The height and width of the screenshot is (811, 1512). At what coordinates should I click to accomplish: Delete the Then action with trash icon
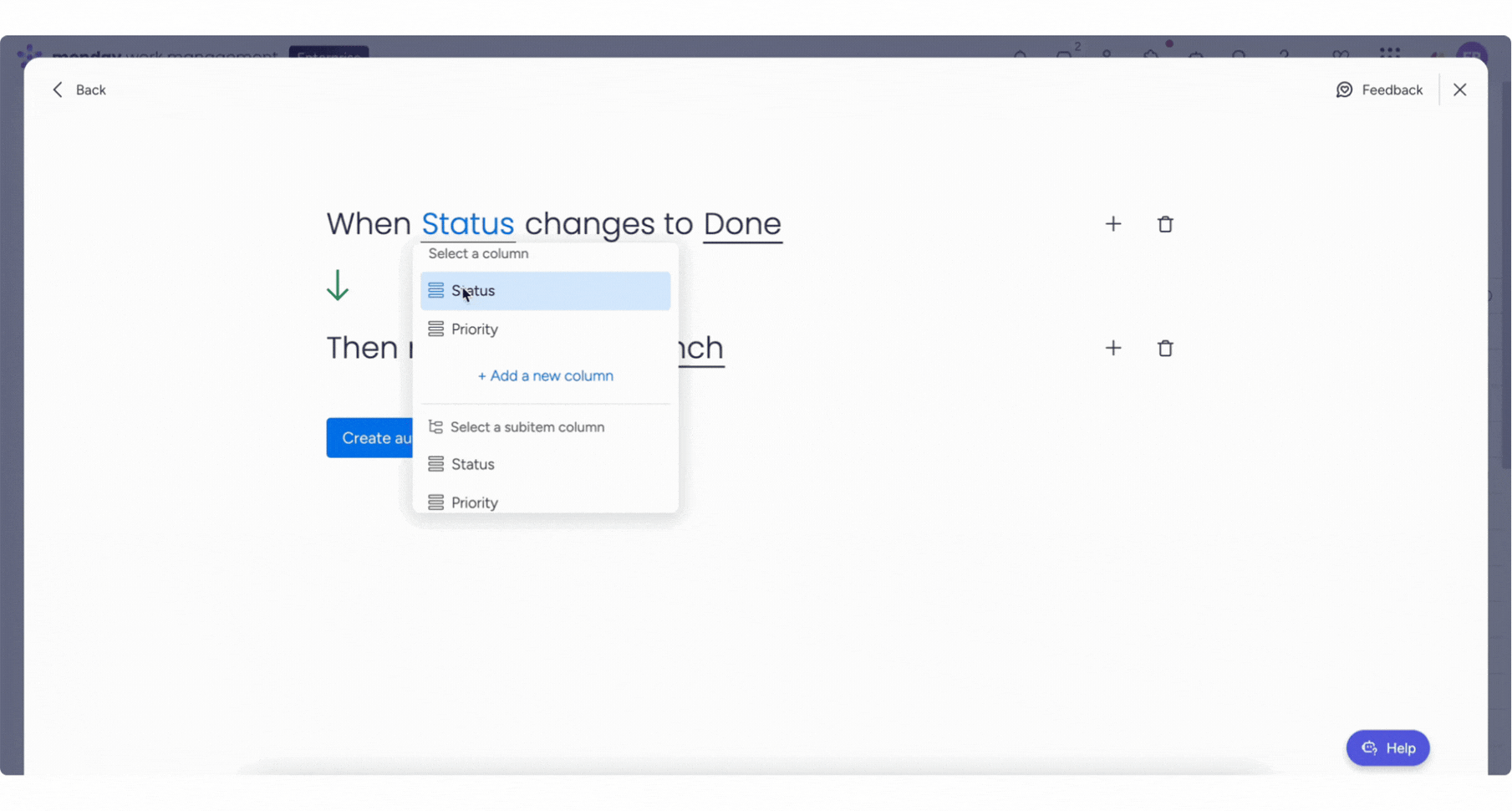(1164, 348)
